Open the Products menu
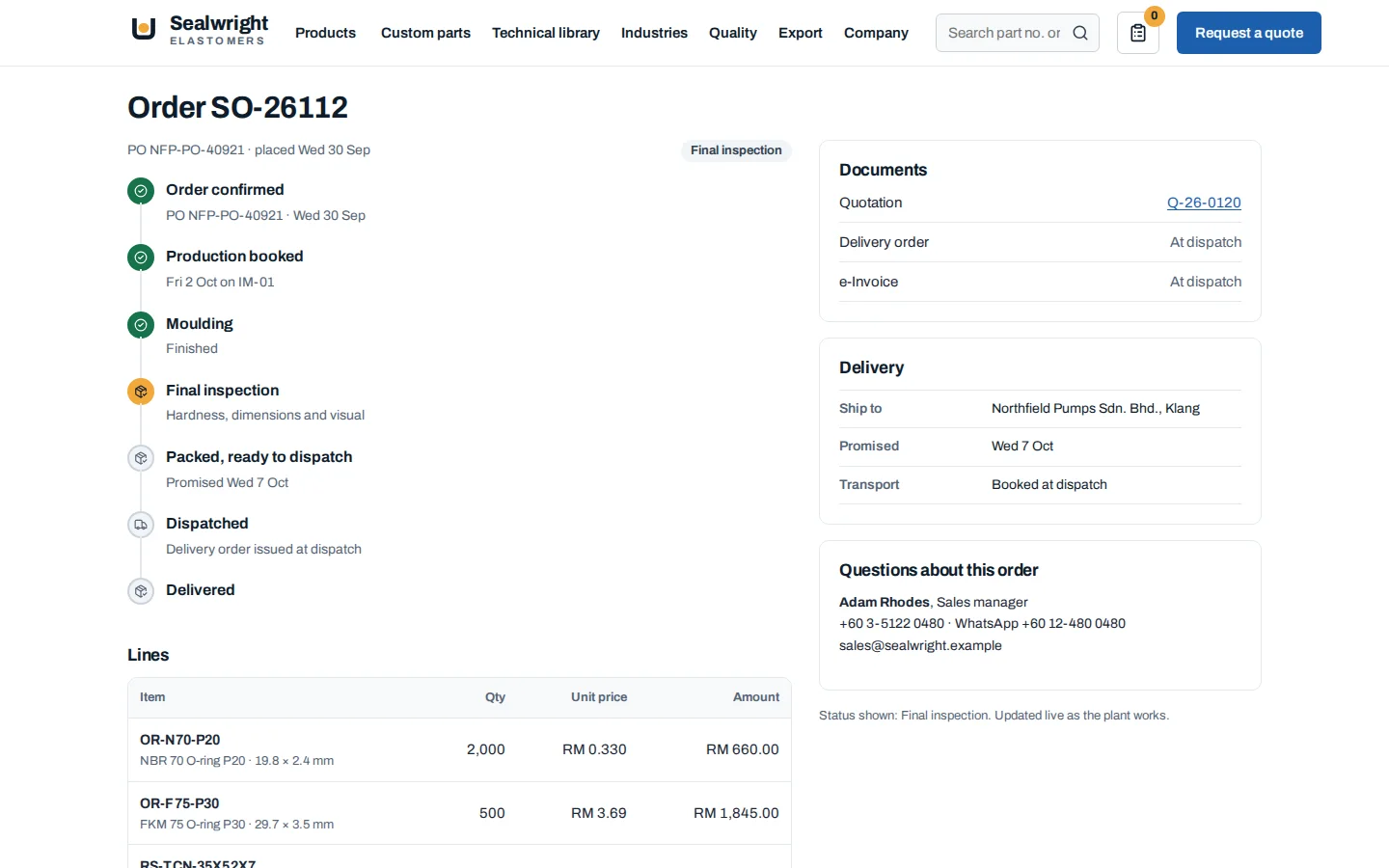The height and width of the screenshot is (868, 1389). 325,33
